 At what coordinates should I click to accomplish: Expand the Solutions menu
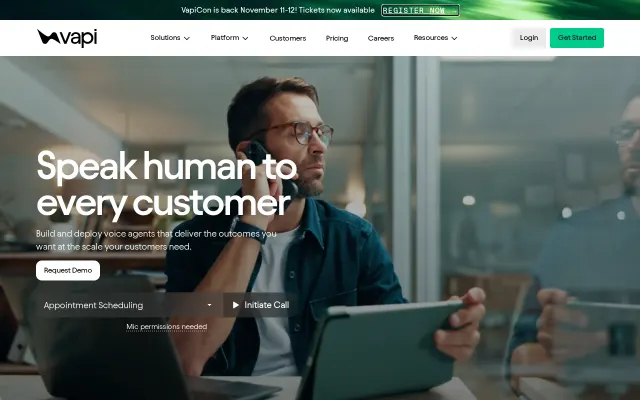pos(170,38)
